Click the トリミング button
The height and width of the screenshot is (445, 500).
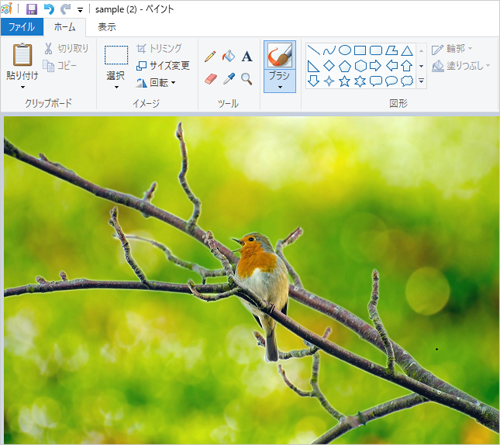click(x=159, y=49)
